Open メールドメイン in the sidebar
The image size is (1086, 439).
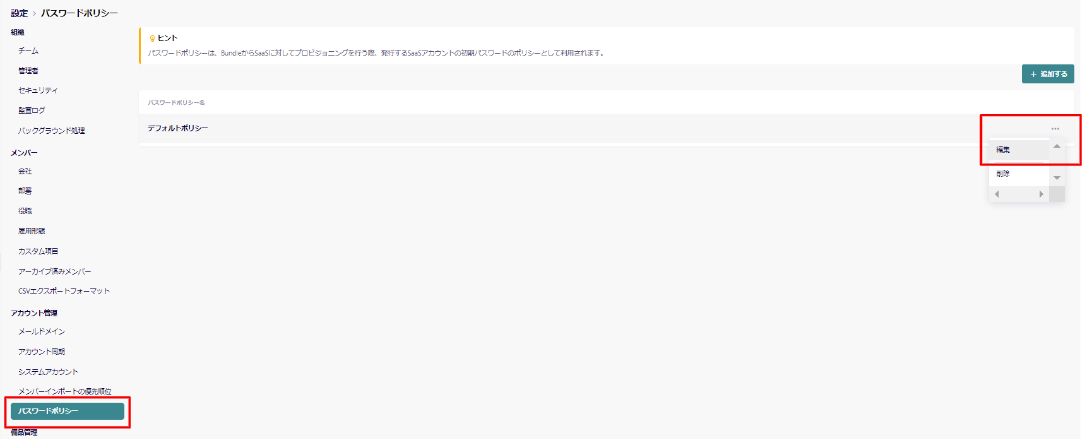[x=42, y=332]
